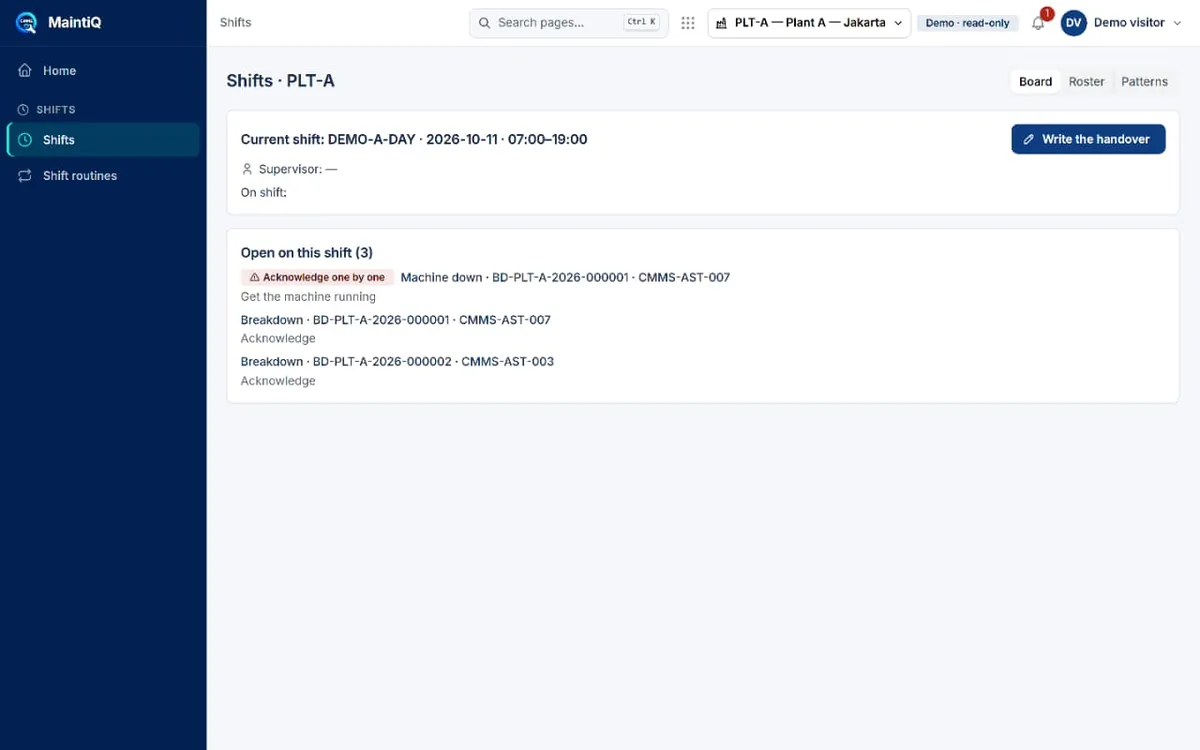Click the Home house icon in sidebar
The height and width of the screenshot is (750, 1200).
(25, 71)
